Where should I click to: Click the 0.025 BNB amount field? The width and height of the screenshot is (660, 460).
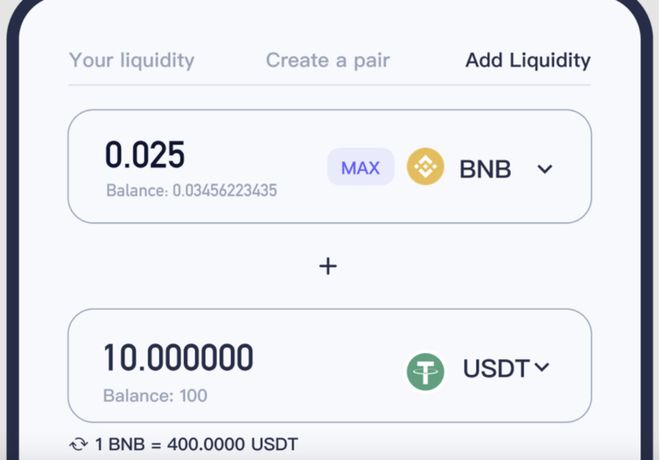[145, 155]
